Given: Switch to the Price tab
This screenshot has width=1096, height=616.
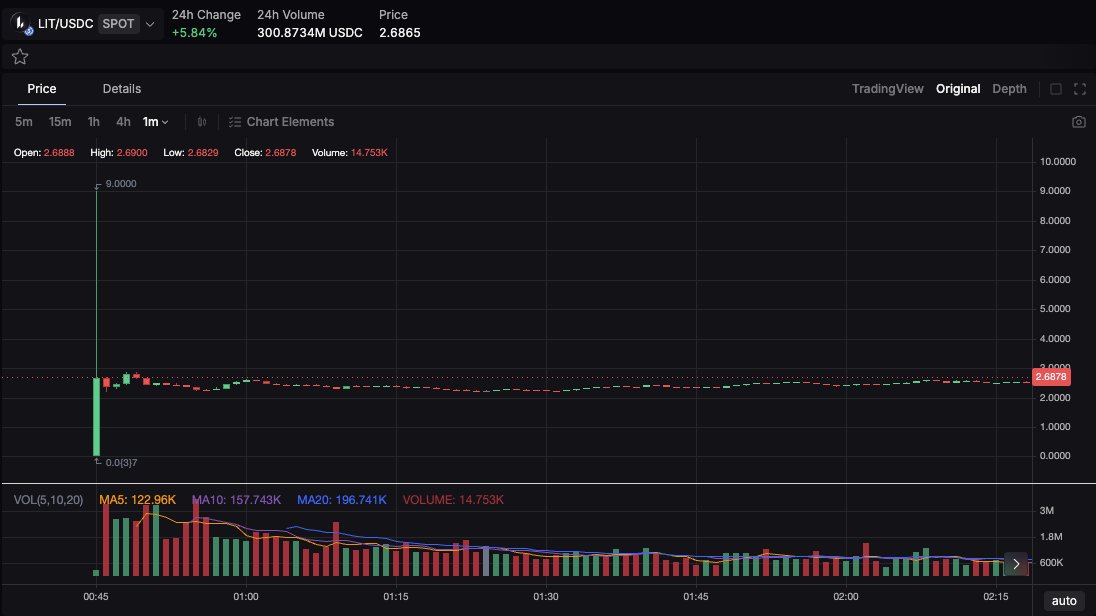Looking at the screenshot, I should [42, 89].
